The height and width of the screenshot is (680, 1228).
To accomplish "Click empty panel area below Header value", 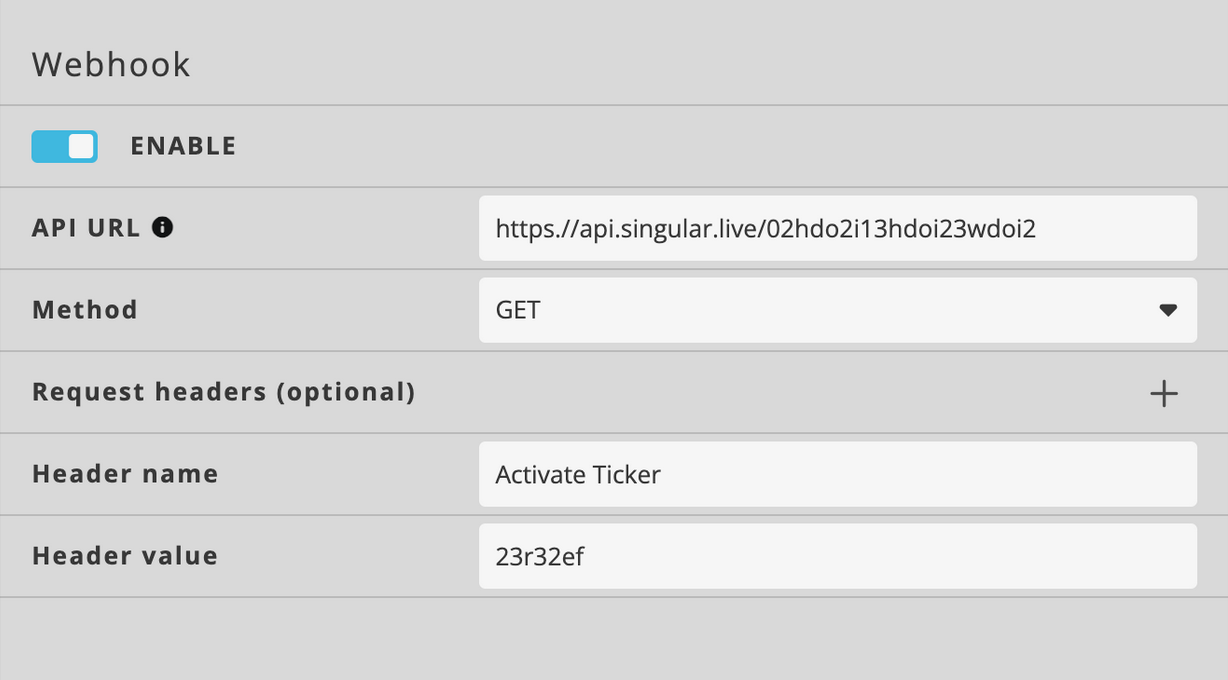I will [614, 640].
